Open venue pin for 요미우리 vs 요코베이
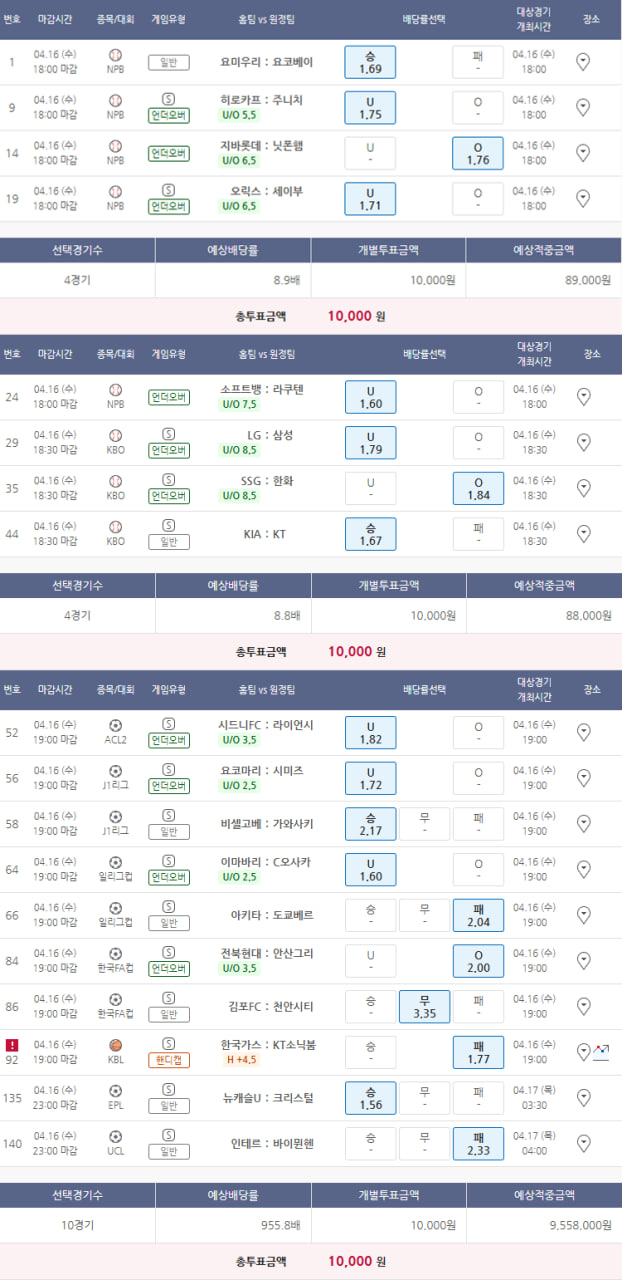Screen dimensions: 622x1280 click(x=584, y=62)
